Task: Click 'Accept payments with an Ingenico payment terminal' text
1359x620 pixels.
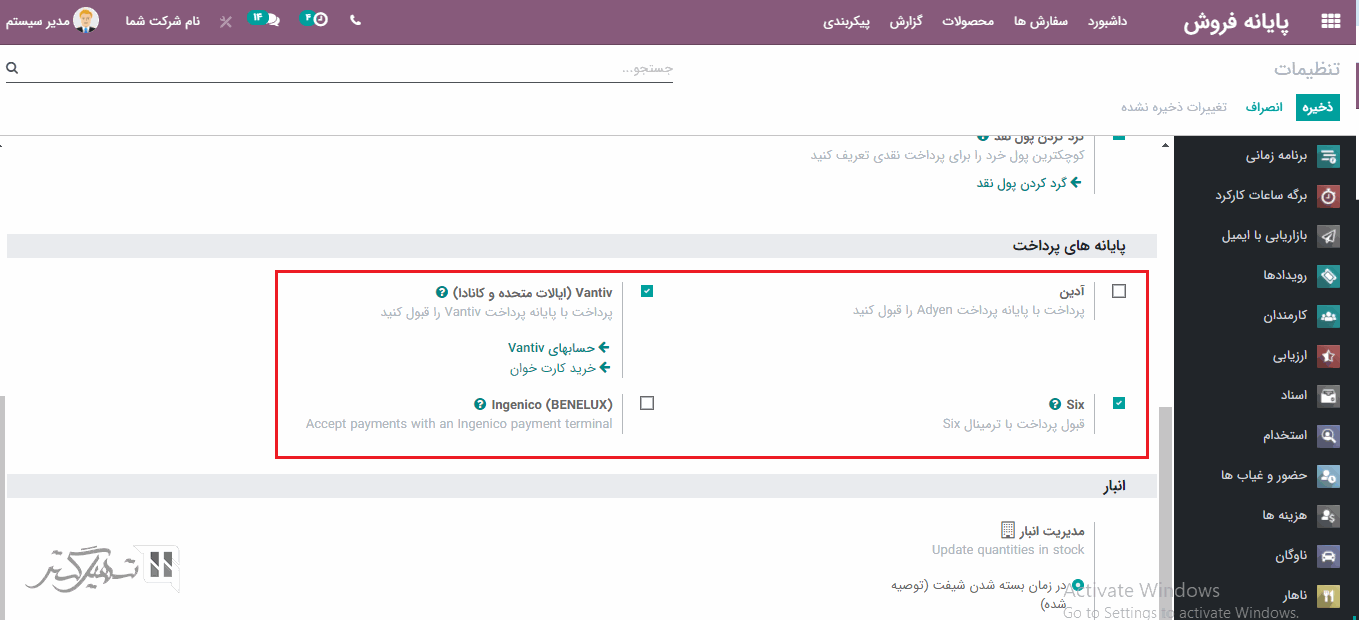Action: [459, 424]
